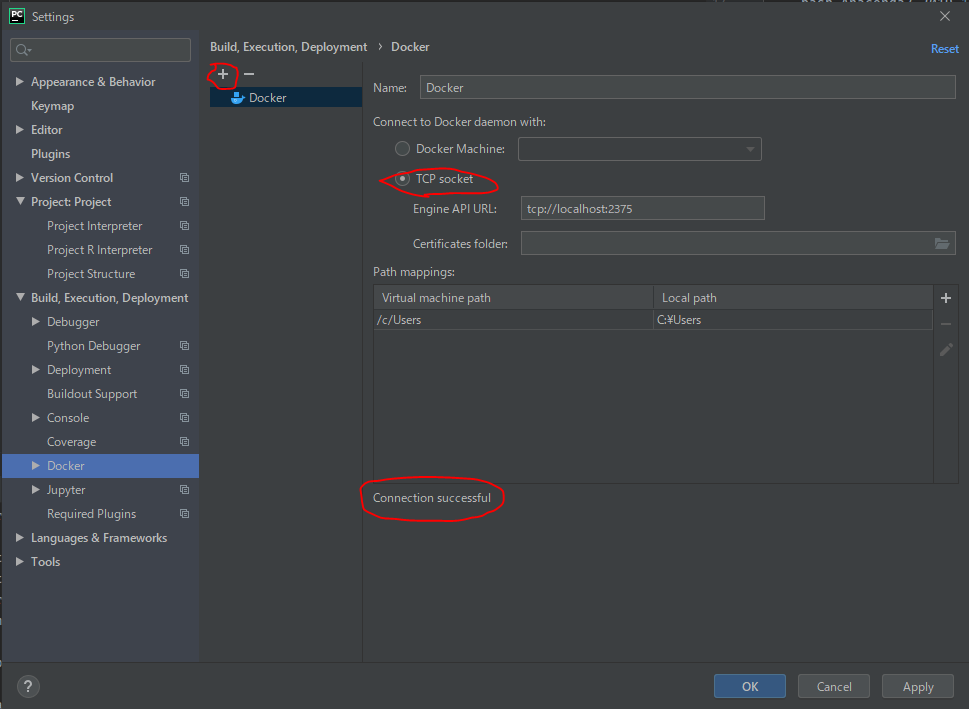Viewport: 969px width, 709px height.
Task: Click the Engine API URL field
Action: pyautogui.click(x=642, y=208)
